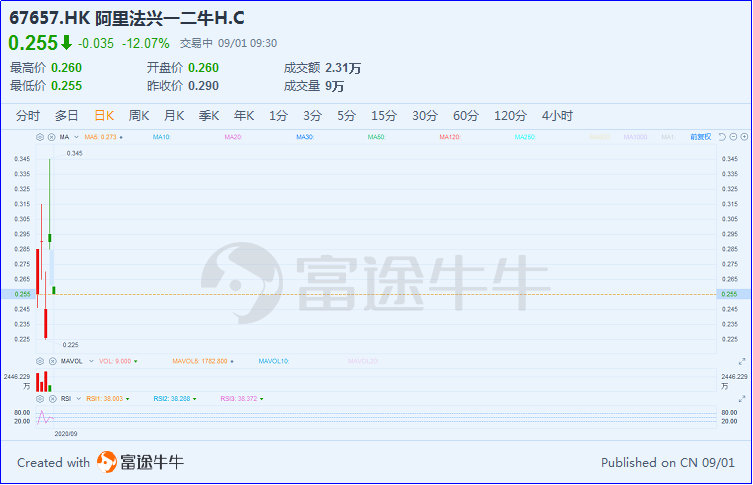Switch to the 1分 one-minute chart
Viewport: 753px width, 485px height.
click(278, 116)
